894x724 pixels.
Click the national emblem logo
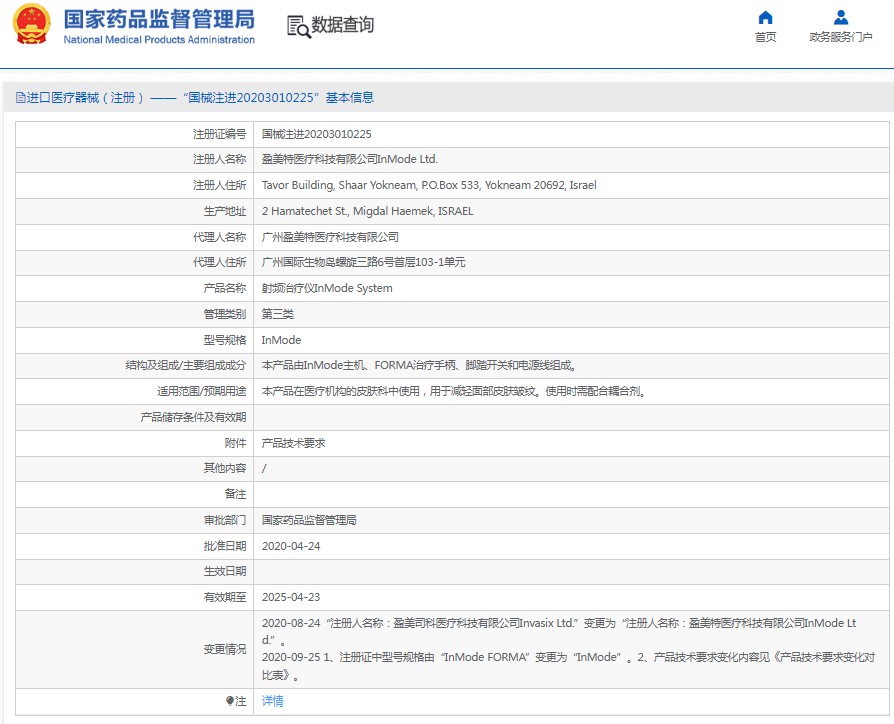tap(31, 24)
